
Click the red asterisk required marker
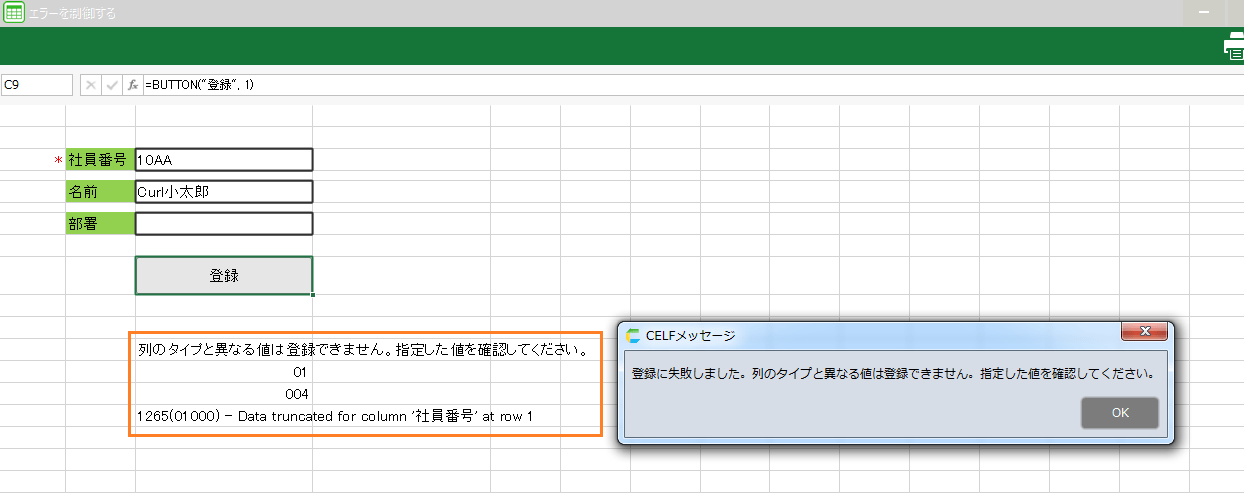[58, 162]
